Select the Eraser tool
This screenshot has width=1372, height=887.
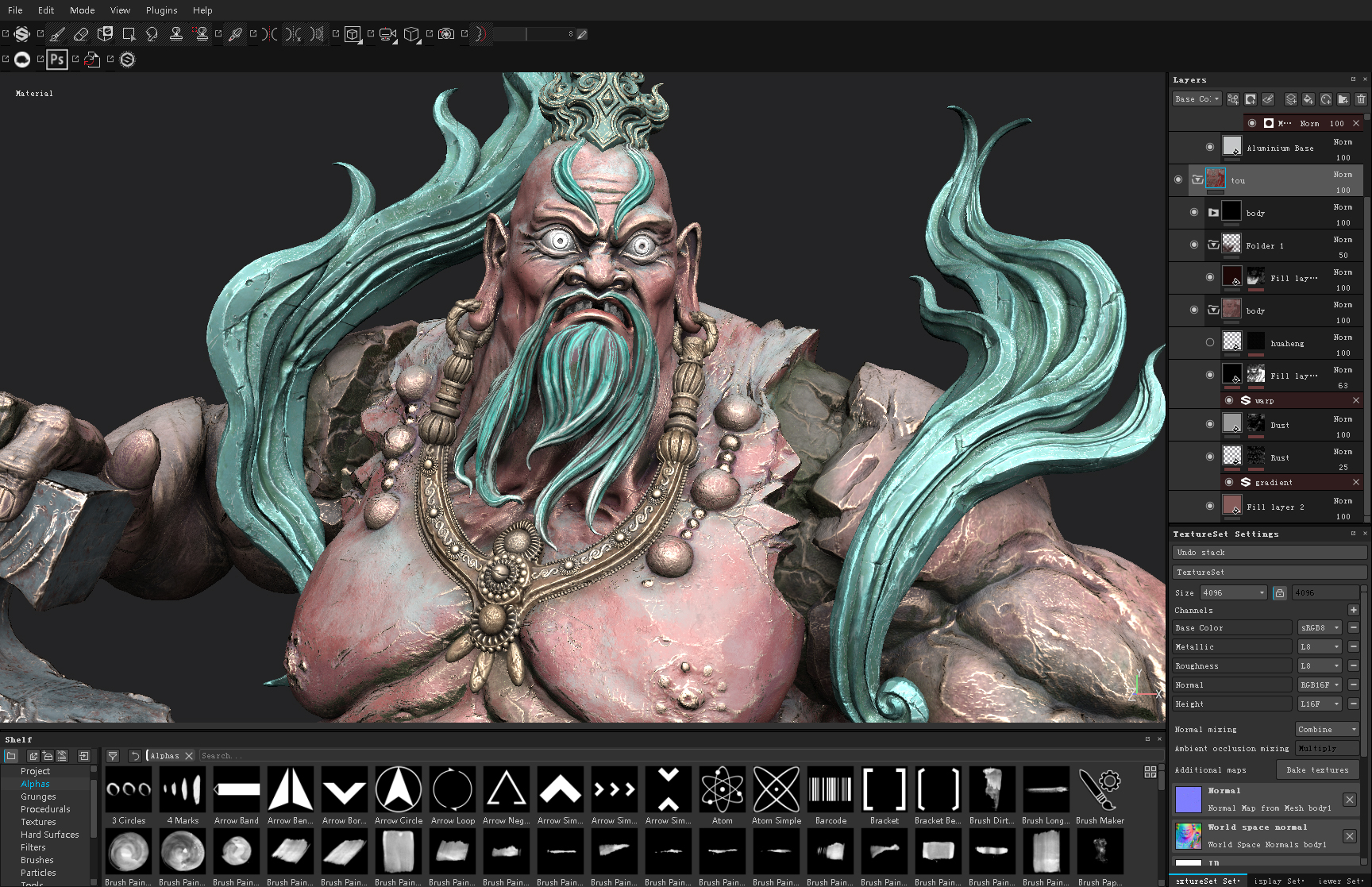[x=81, y=34]
